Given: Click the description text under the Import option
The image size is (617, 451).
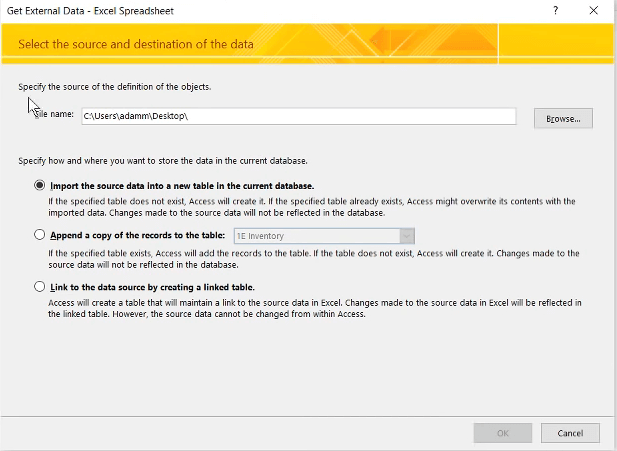Looking at the screenshot, I should click(312, 207).
